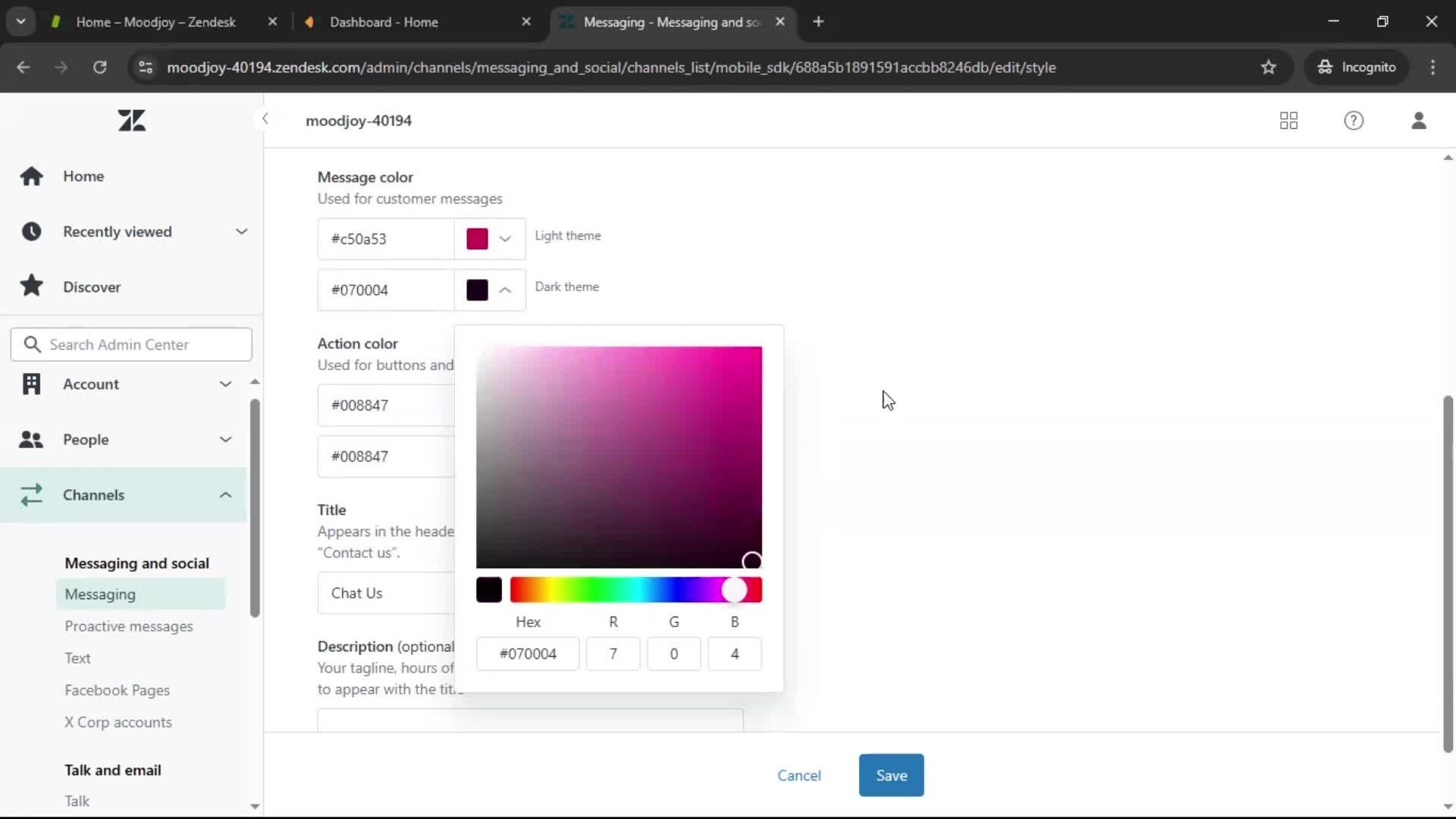Click the Recently viewed clock icon
Image resolution: width=1456 pixels, height=819 pixels.
31,231
